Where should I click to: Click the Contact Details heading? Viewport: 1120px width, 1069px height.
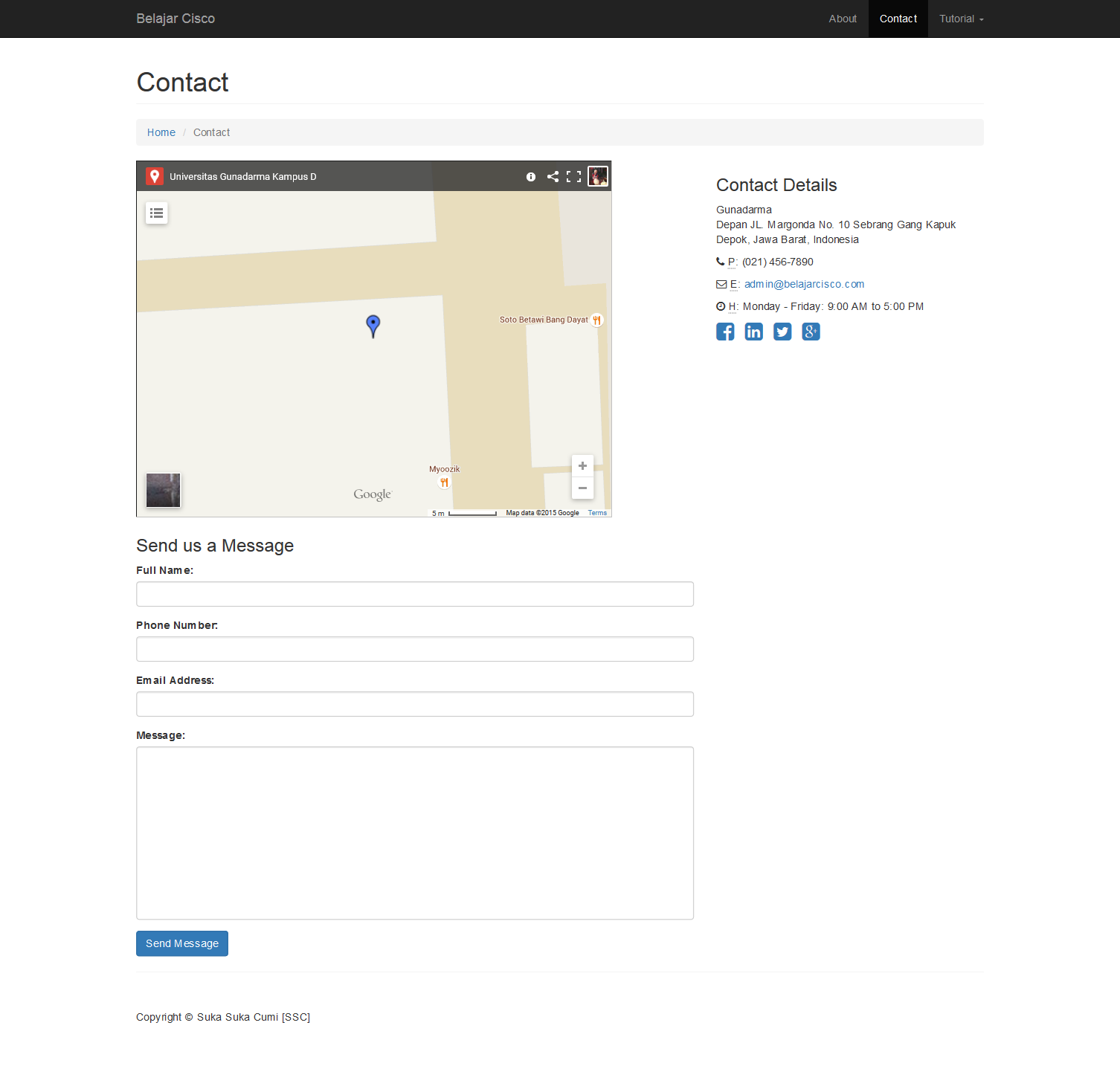(x=776, y=185)
